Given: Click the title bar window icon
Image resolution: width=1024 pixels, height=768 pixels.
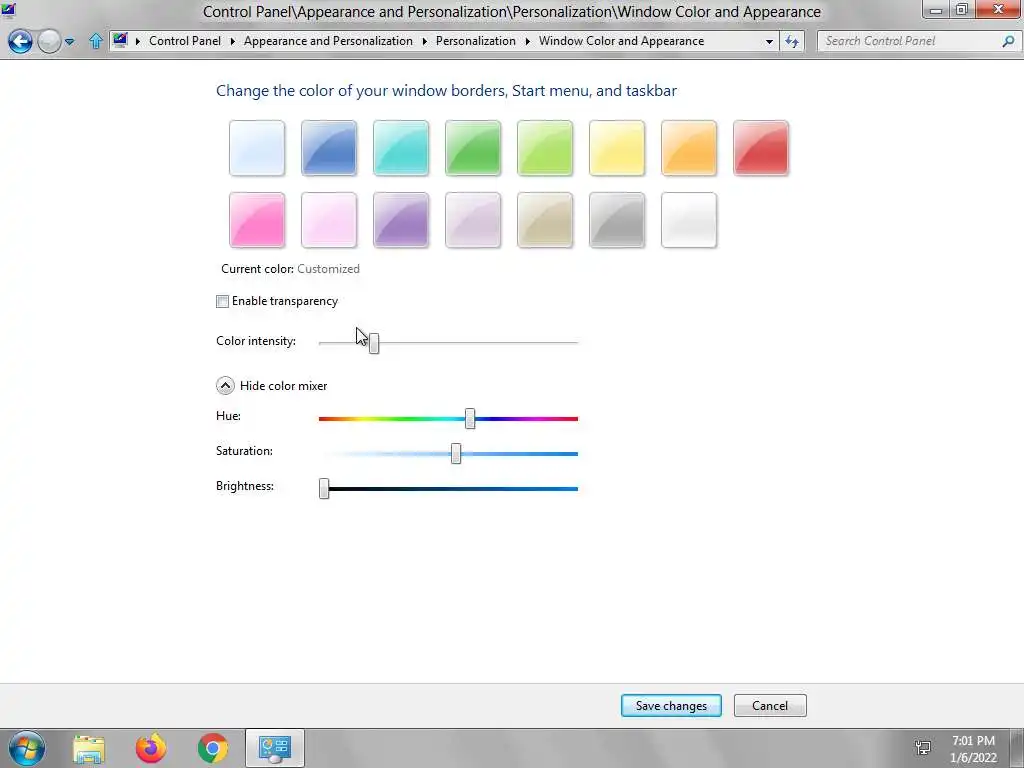Looking at the screenshot, I should tap(8, 10).
